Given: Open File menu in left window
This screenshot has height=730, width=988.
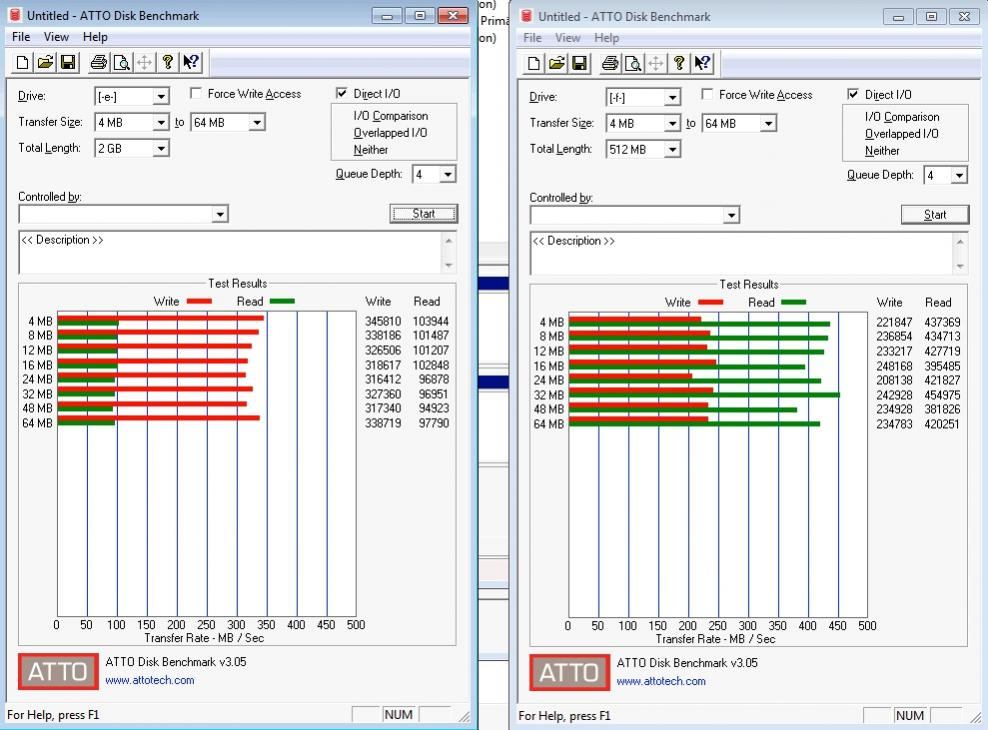Looking at the screenshot, I should tap(21, 37).
